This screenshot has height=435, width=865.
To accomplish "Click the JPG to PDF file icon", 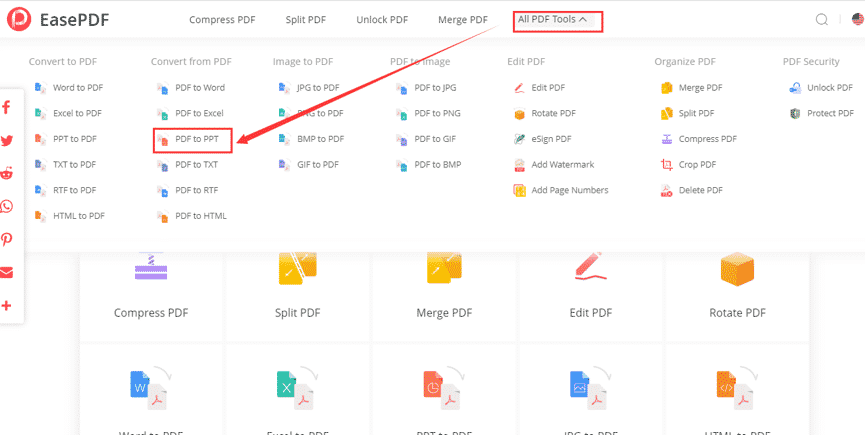I will pyautogui.click(x=284, y=88).
